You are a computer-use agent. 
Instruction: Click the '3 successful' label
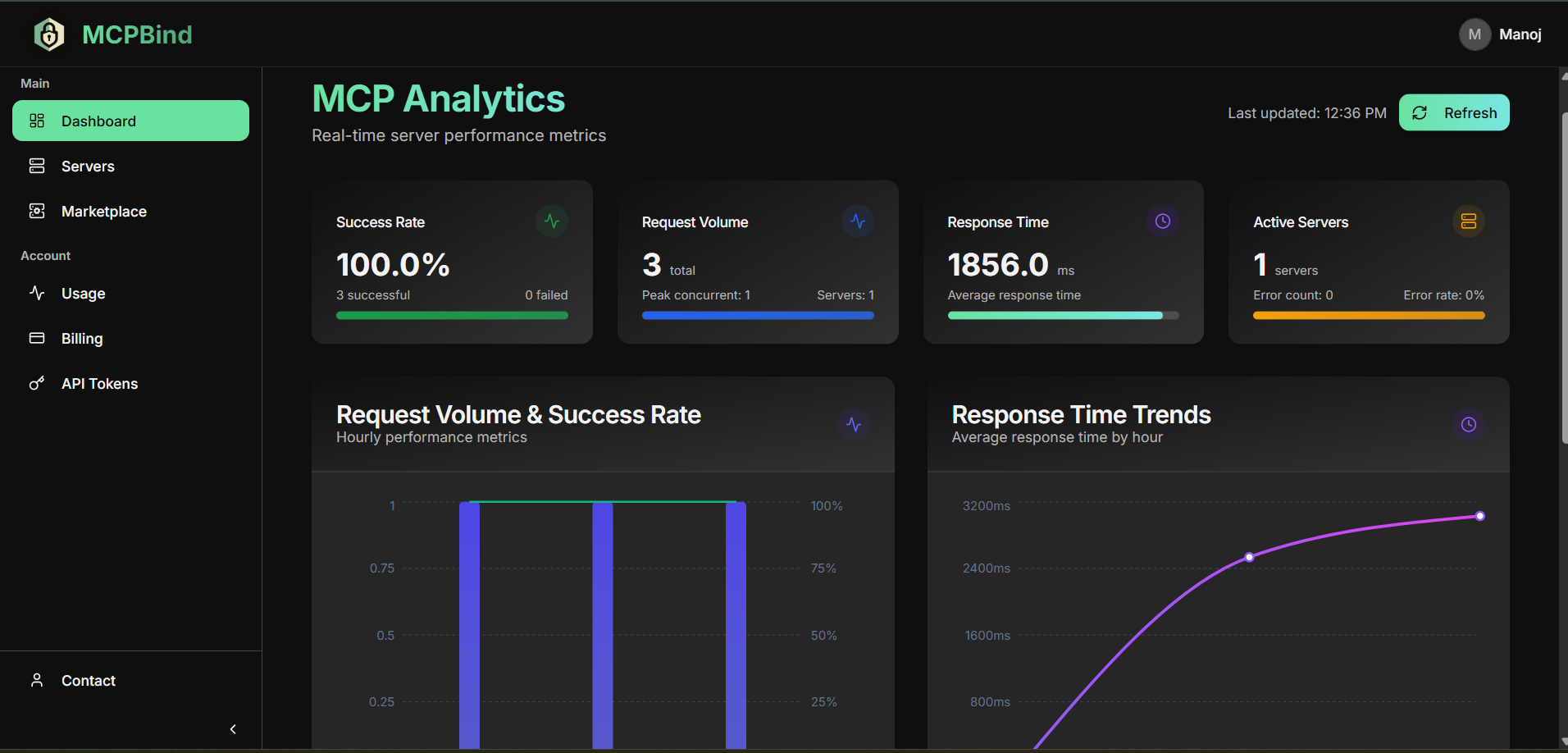click(x=373, y=295)
